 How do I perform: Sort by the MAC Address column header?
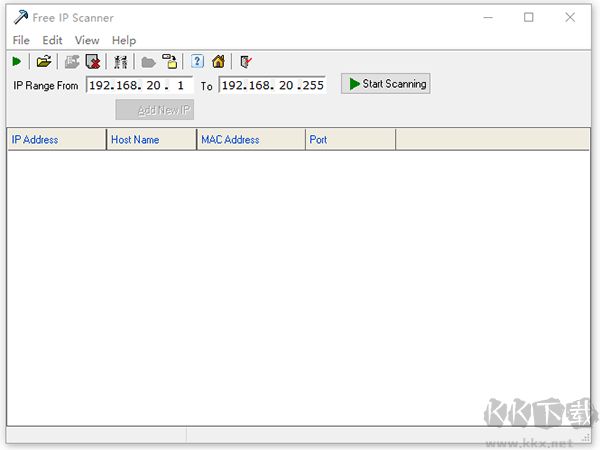pos(251,139)
